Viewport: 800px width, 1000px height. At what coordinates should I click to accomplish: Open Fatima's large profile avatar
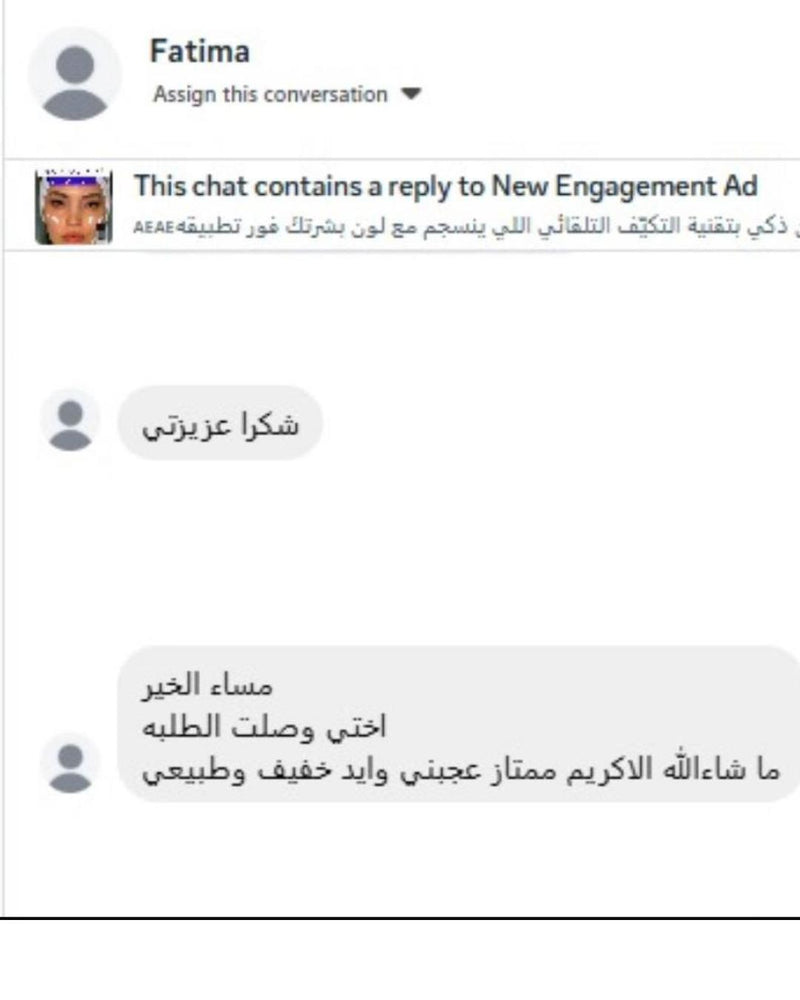point(75,74)
